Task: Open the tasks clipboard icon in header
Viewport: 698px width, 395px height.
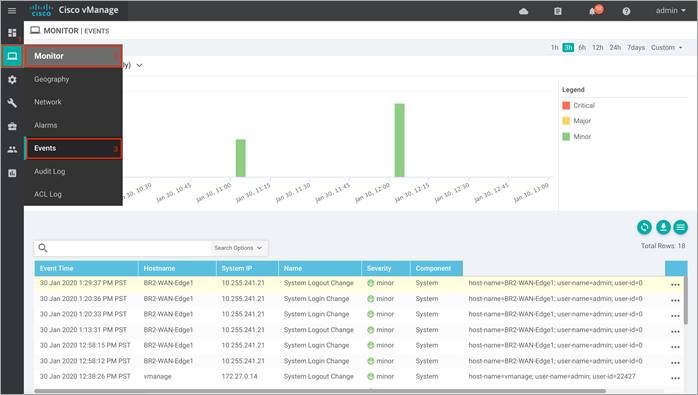Action: [x=558, y=11]
